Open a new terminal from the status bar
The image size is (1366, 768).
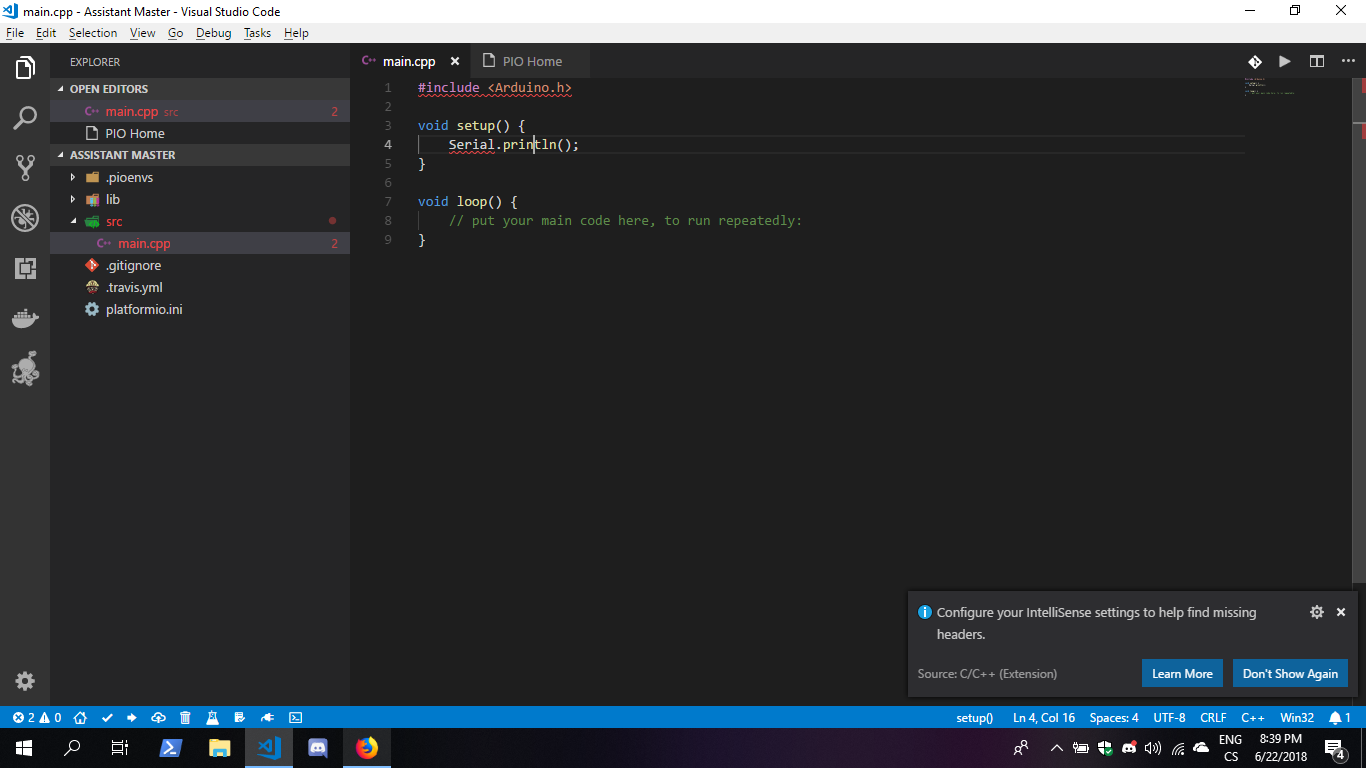295,717
